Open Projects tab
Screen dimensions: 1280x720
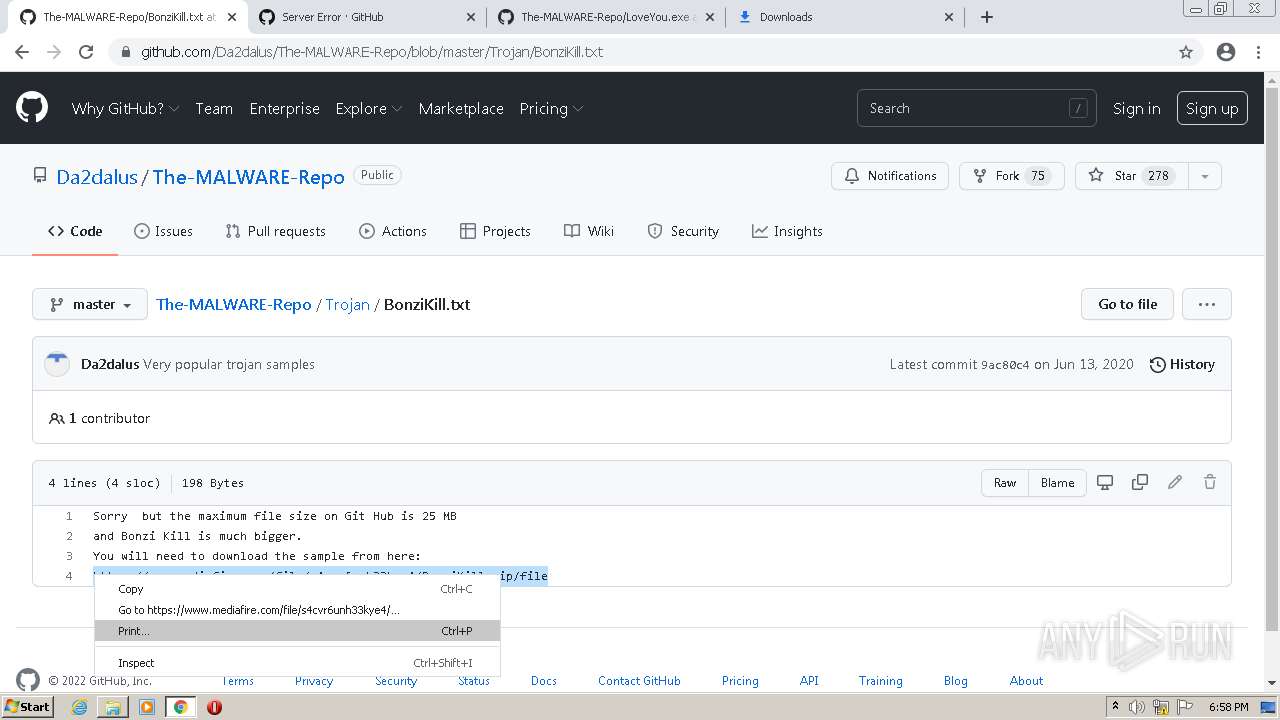(495, 231)
